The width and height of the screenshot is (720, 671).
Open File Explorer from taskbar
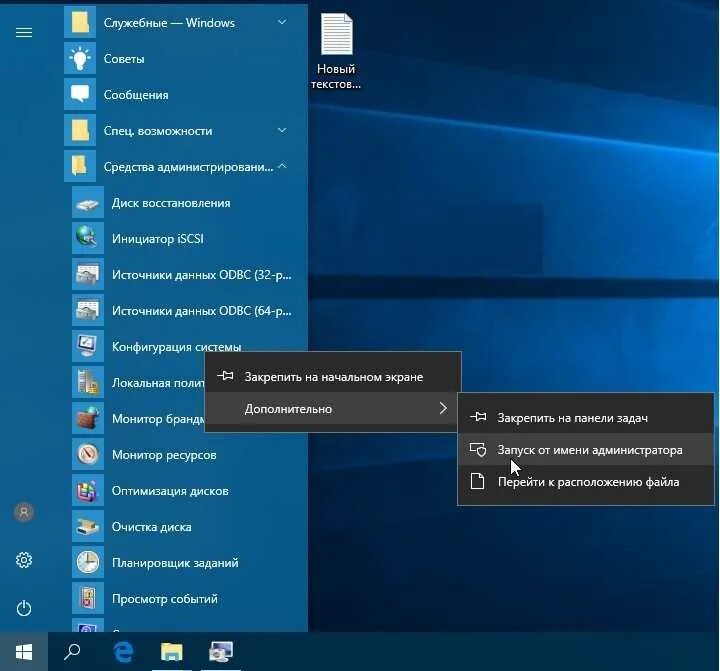[172, 651]
